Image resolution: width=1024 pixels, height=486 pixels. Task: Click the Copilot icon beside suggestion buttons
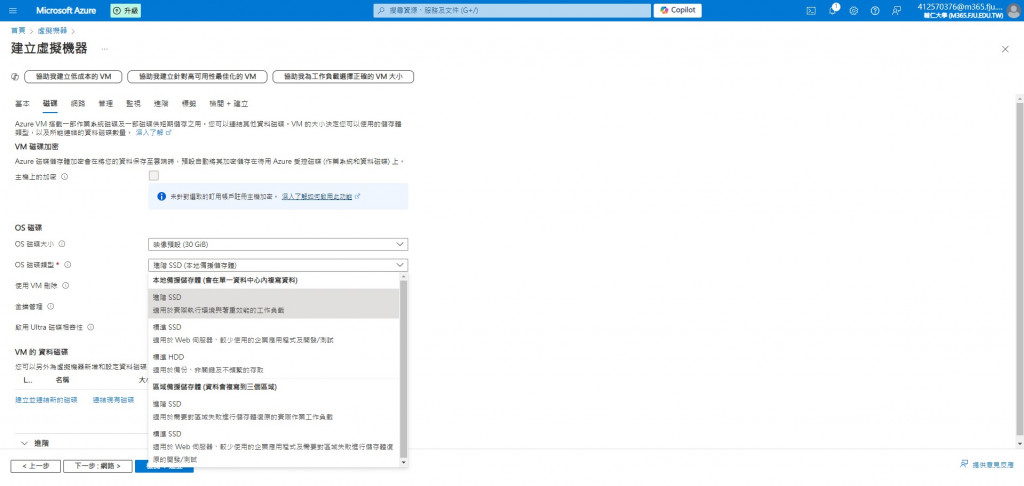15,77
